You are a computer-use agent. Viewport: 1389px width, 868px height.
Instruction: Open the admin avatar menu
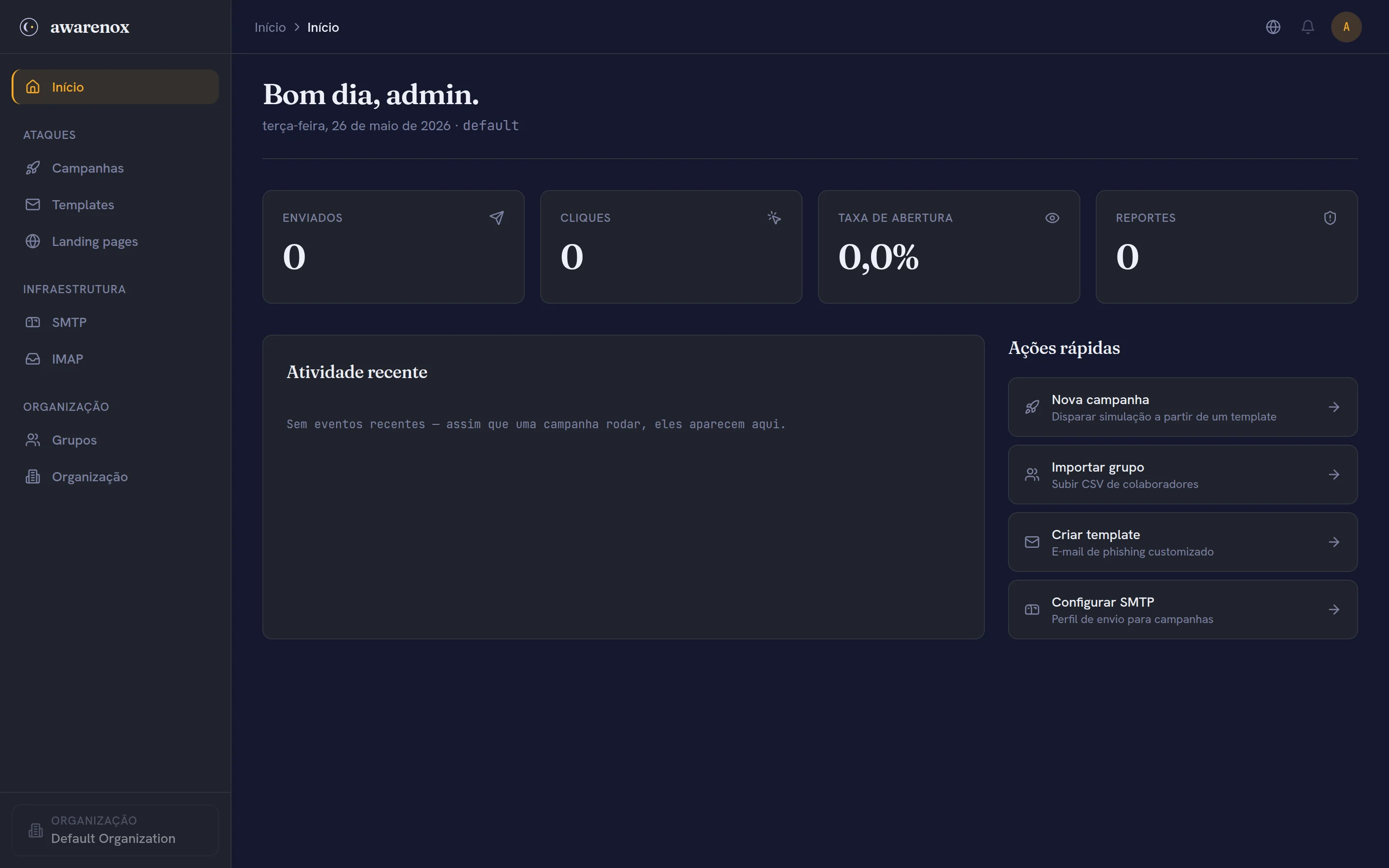point(1346,27)
